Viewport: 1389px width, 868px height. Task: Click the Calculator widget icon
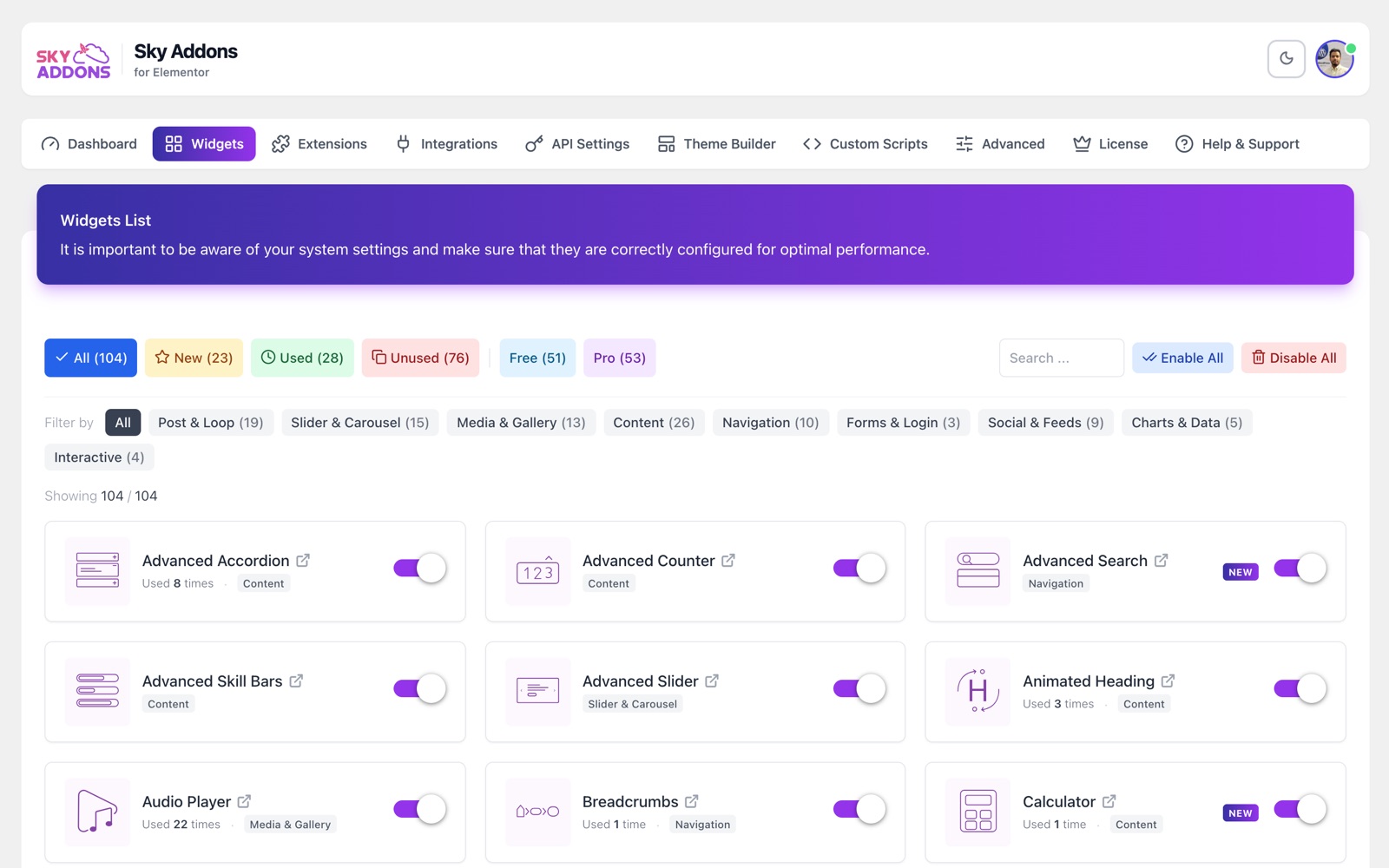pyautogui.click(x=978, y=812)
